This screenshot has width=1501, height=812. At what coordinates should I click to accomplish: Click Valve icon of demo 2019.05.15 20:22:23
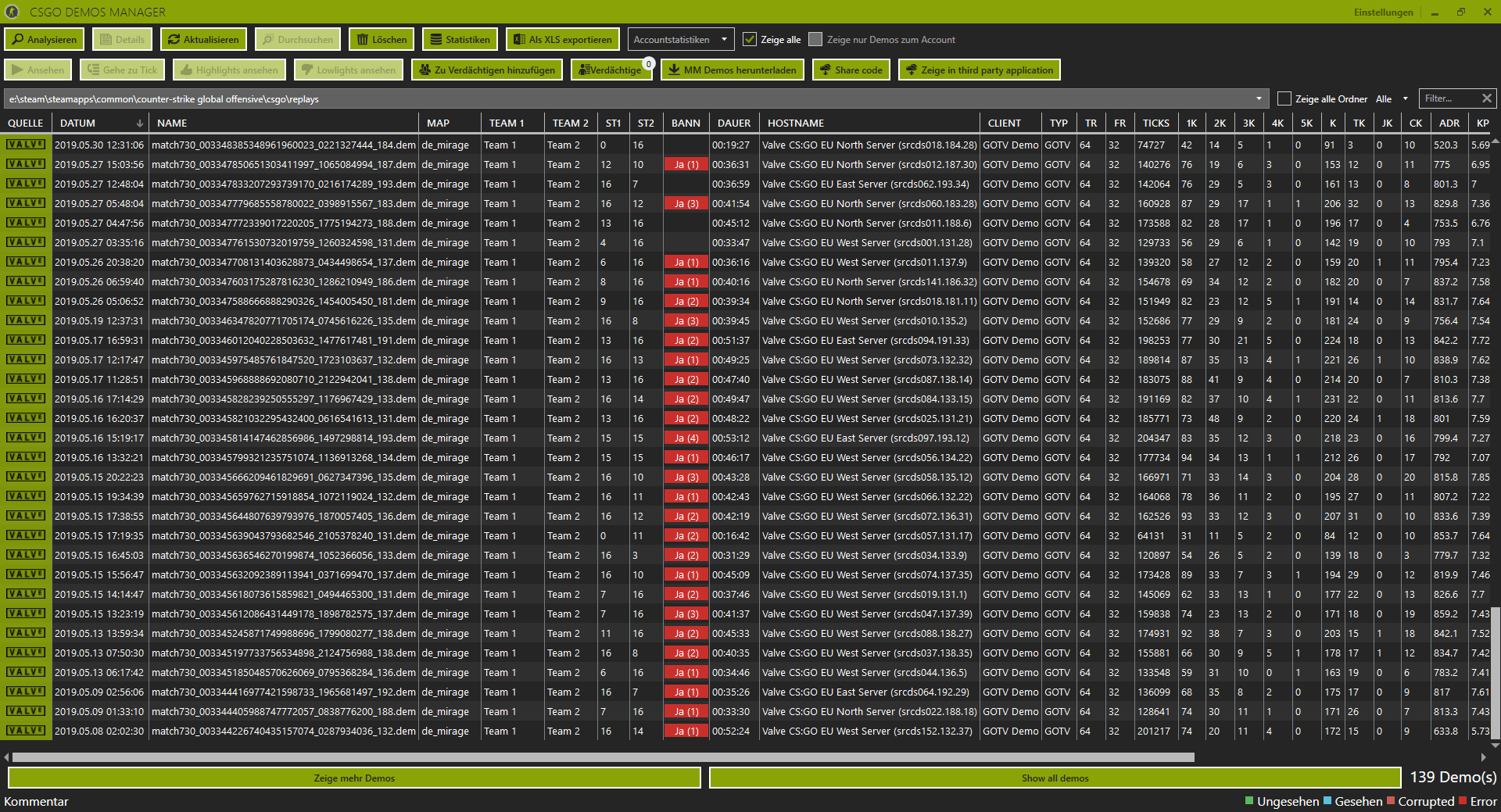(26, 477)
